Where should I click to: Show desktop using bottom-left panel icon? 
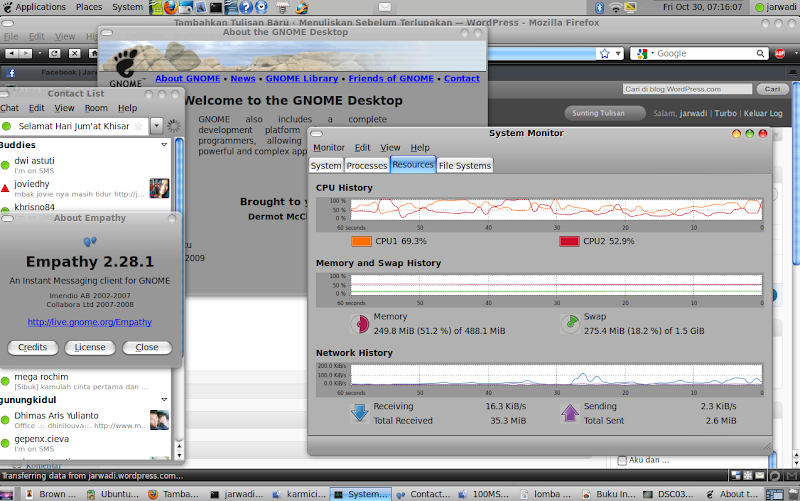[6, 494]
